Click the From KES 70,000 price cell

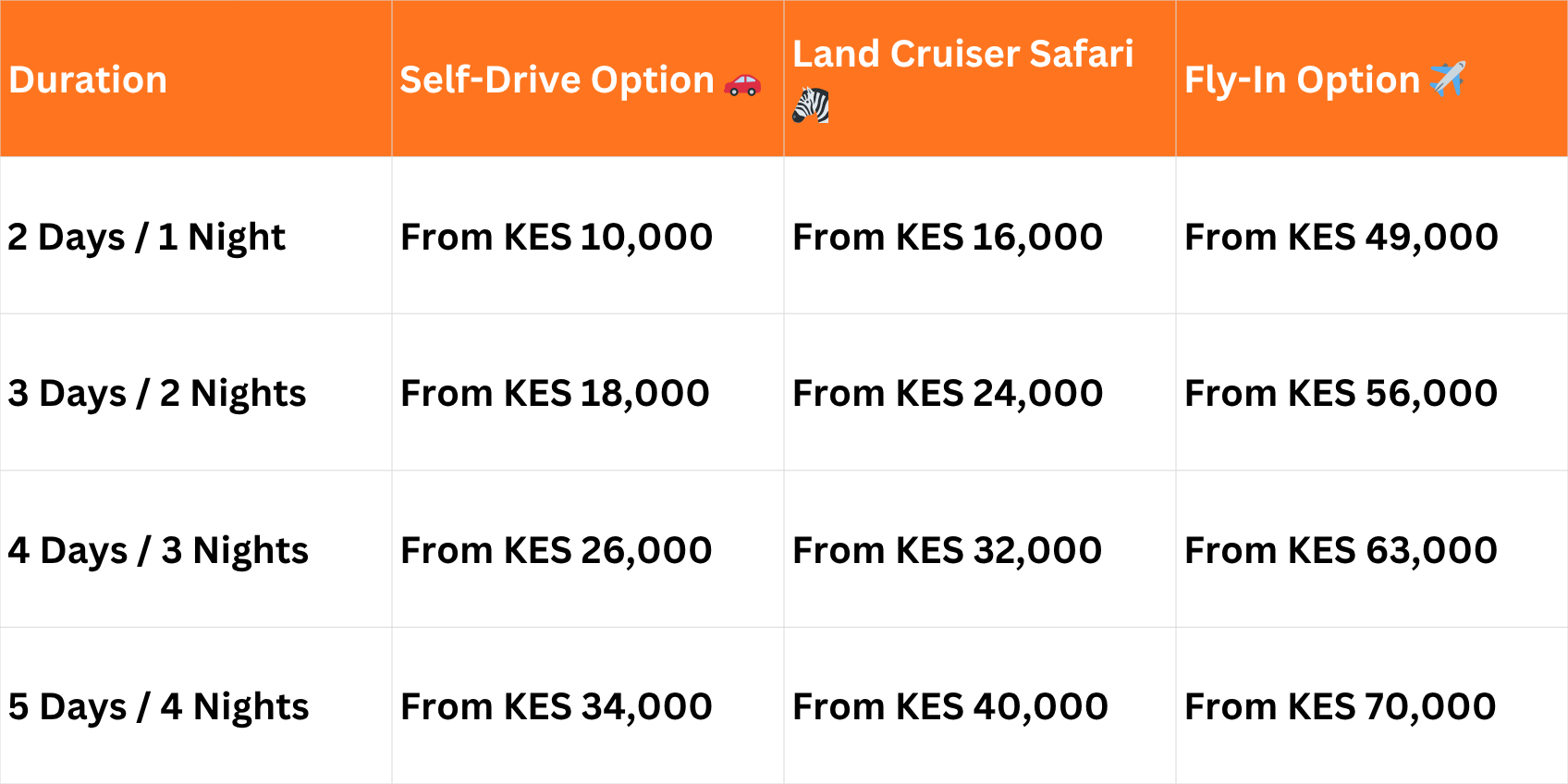pyautogui.click(x=1341, y=707)
